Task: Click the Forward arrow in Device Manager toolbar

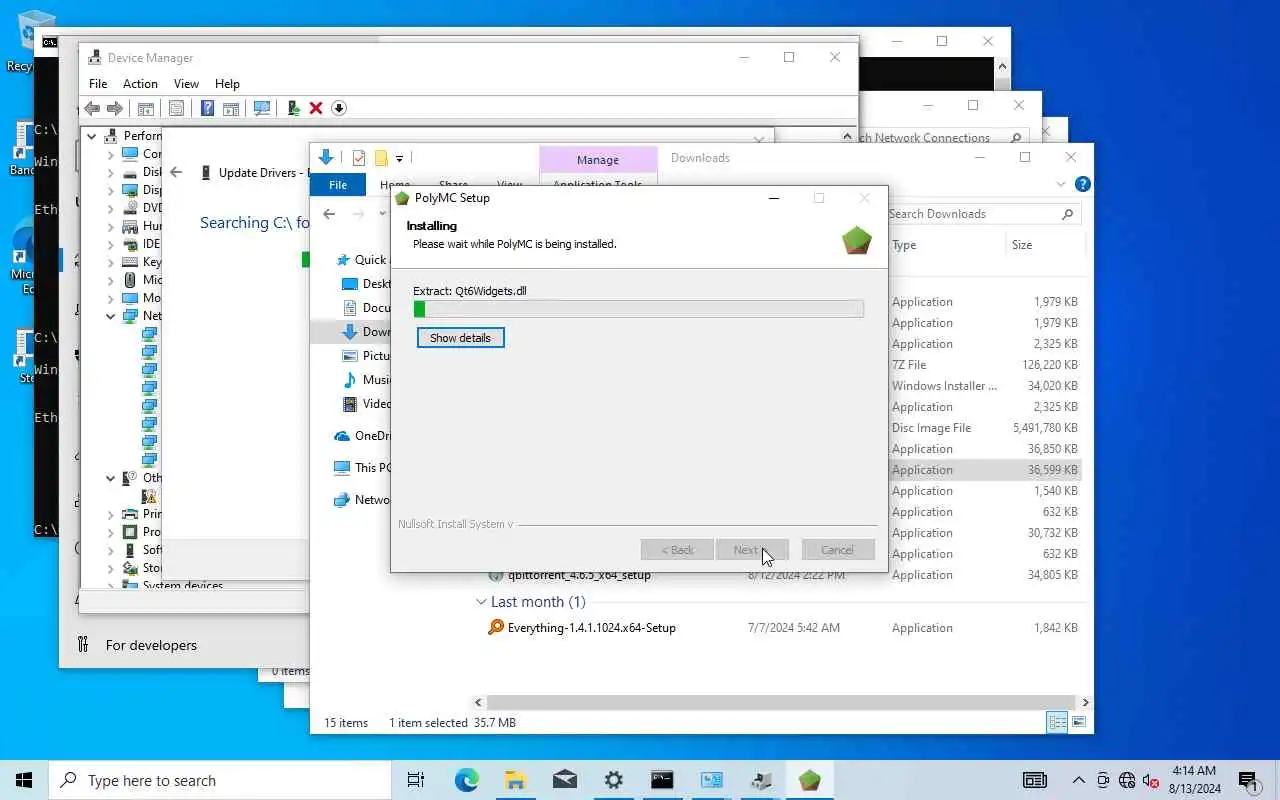Action: tap(115, 108)
